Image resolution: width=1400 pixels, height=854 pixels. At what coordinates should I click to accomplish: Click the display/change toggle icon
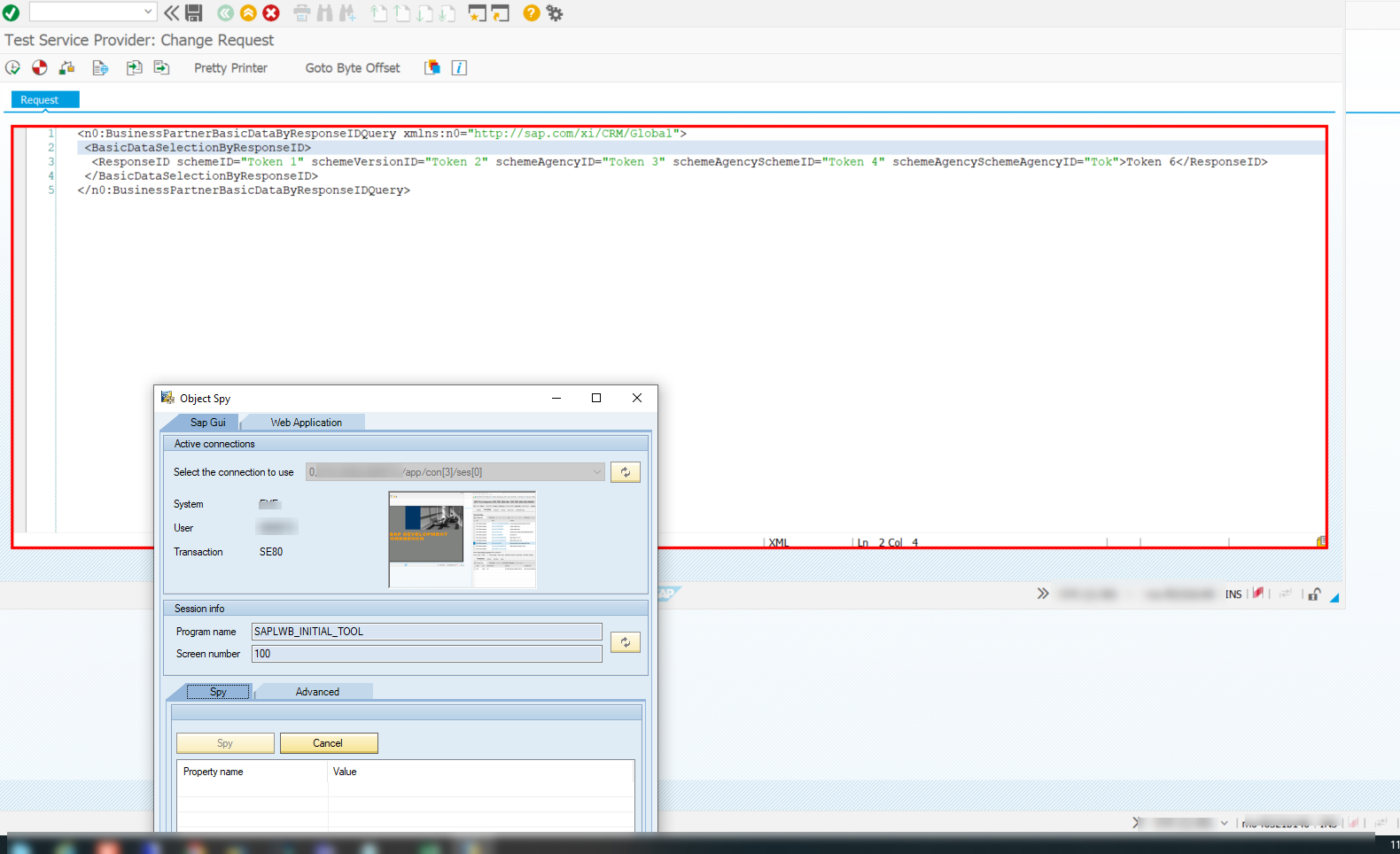[66, 68]
